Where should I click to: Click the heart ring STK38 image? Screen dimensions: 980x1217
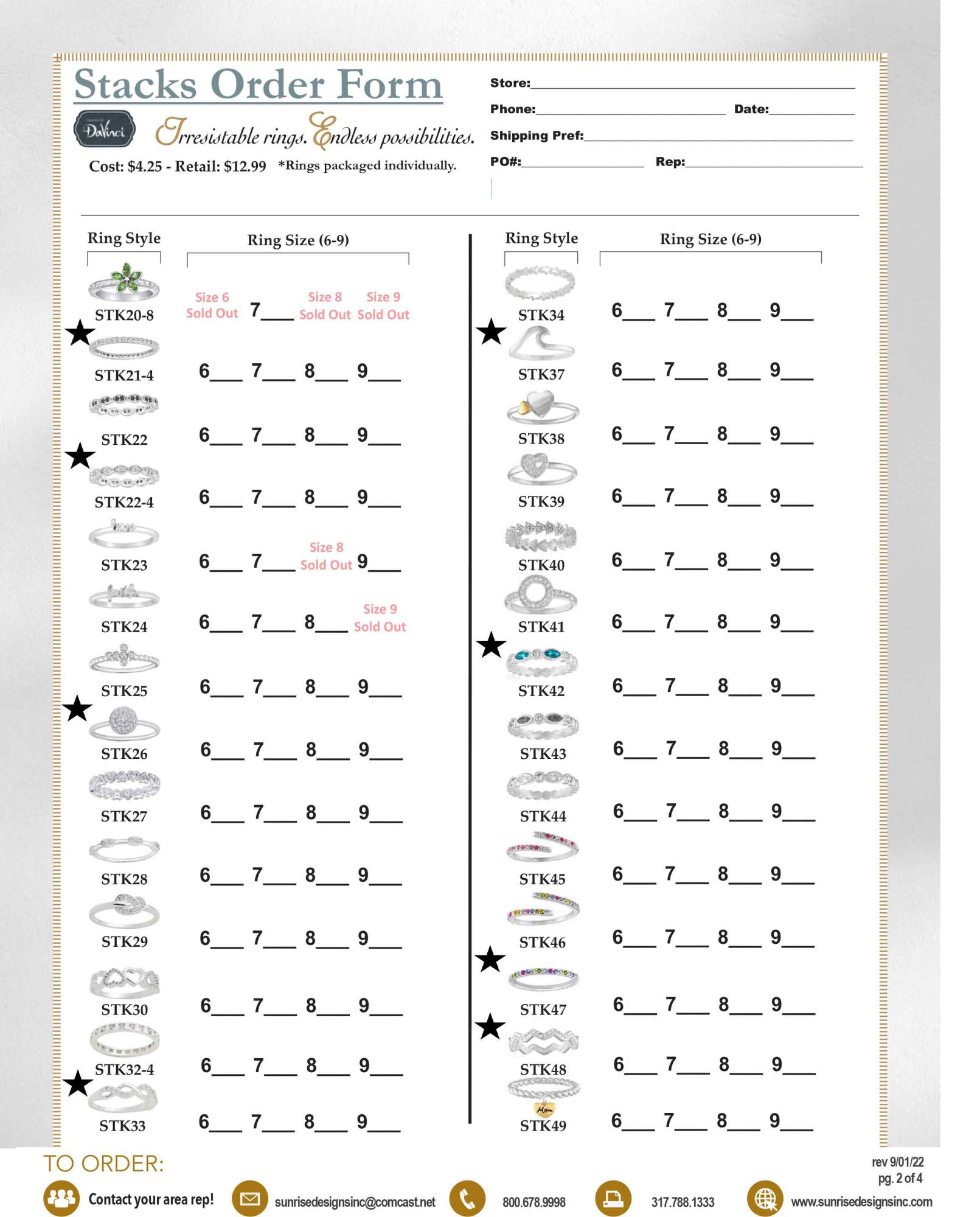point(542,407)
